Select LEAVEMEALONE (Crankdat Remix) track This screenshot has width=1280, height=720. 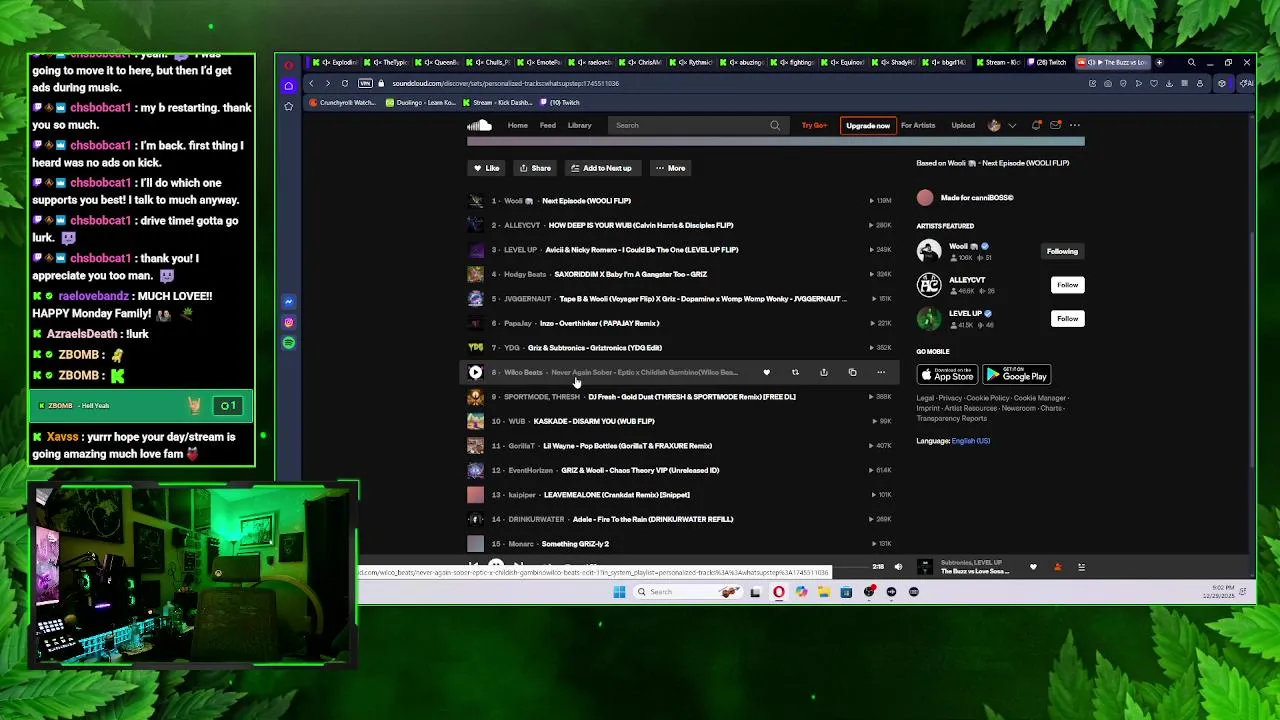click(x=617, y=495)
